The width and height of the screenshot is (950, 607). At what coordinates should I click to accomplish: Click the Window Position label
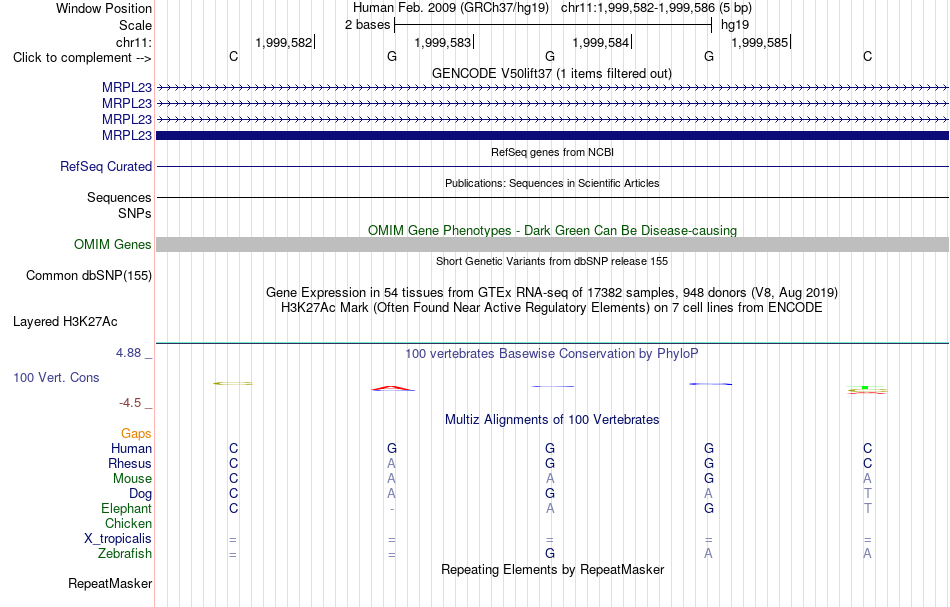click(x=104, y=8)
